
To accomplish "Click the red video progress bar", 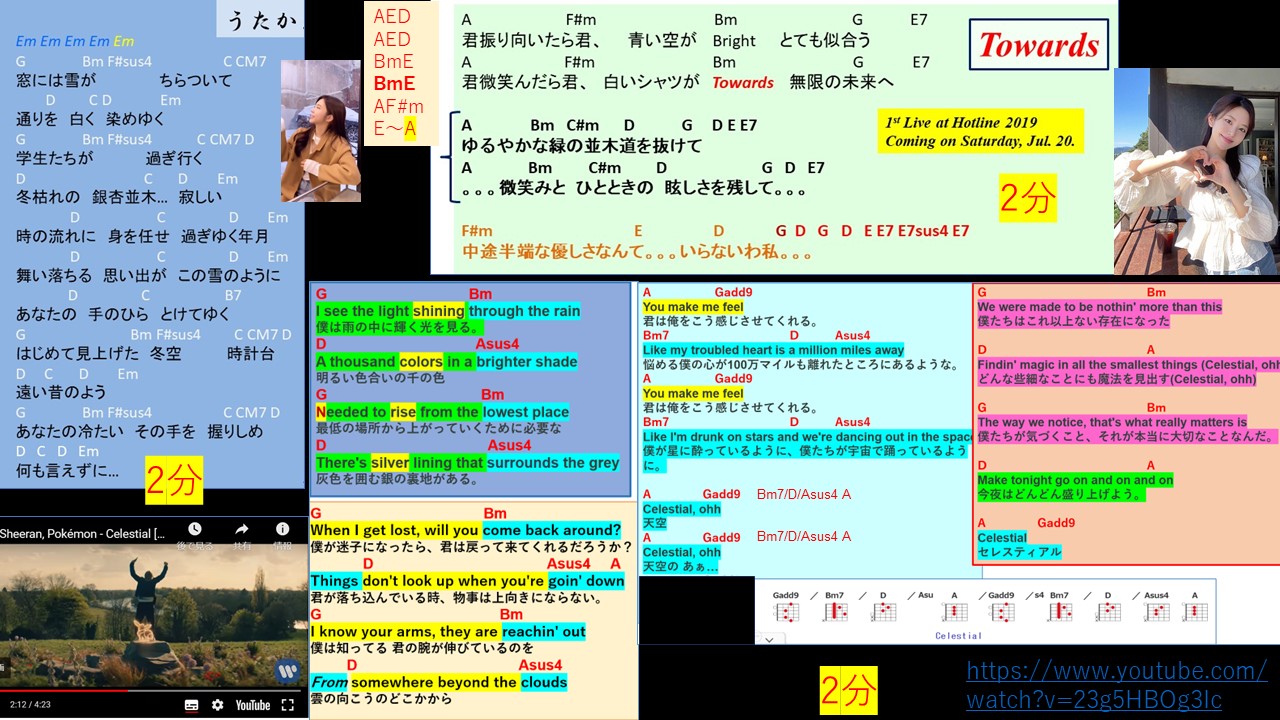I will click(x=64, y=690).
